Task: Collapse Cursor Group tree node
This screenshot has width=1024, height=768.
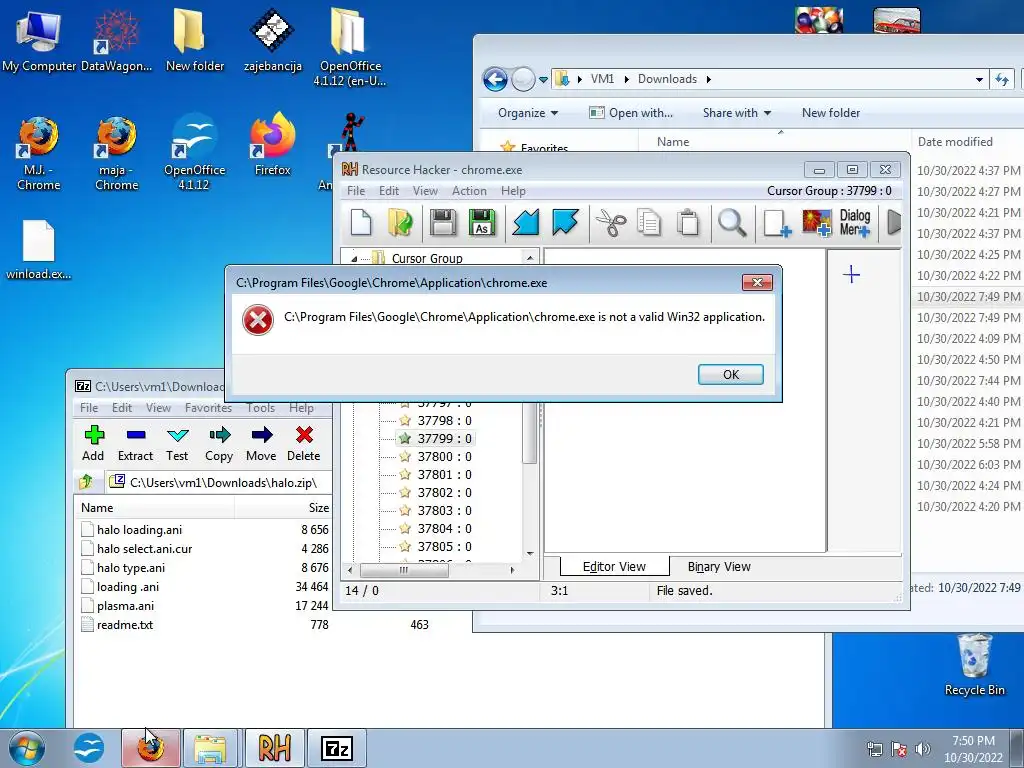Action: [354, 259]
